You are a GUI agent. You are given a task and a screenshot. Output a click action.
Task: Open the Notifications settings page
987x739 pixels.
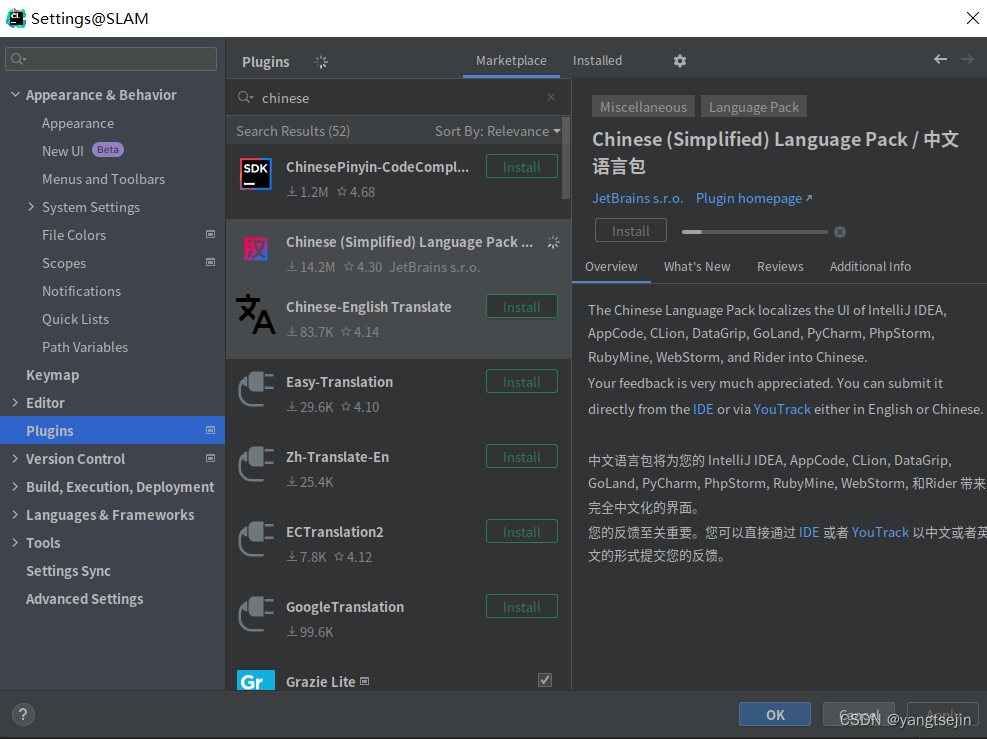tap(81, 291)
